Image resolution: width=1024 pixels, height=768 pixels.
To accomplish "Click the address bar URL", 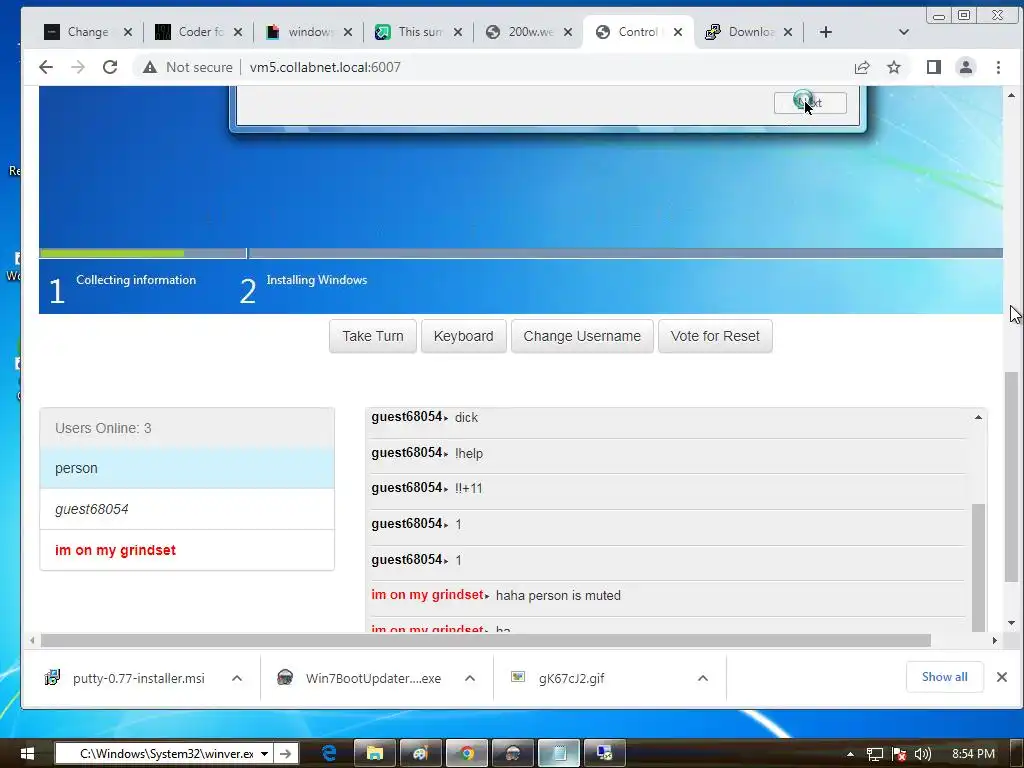I will click(325, 67).
